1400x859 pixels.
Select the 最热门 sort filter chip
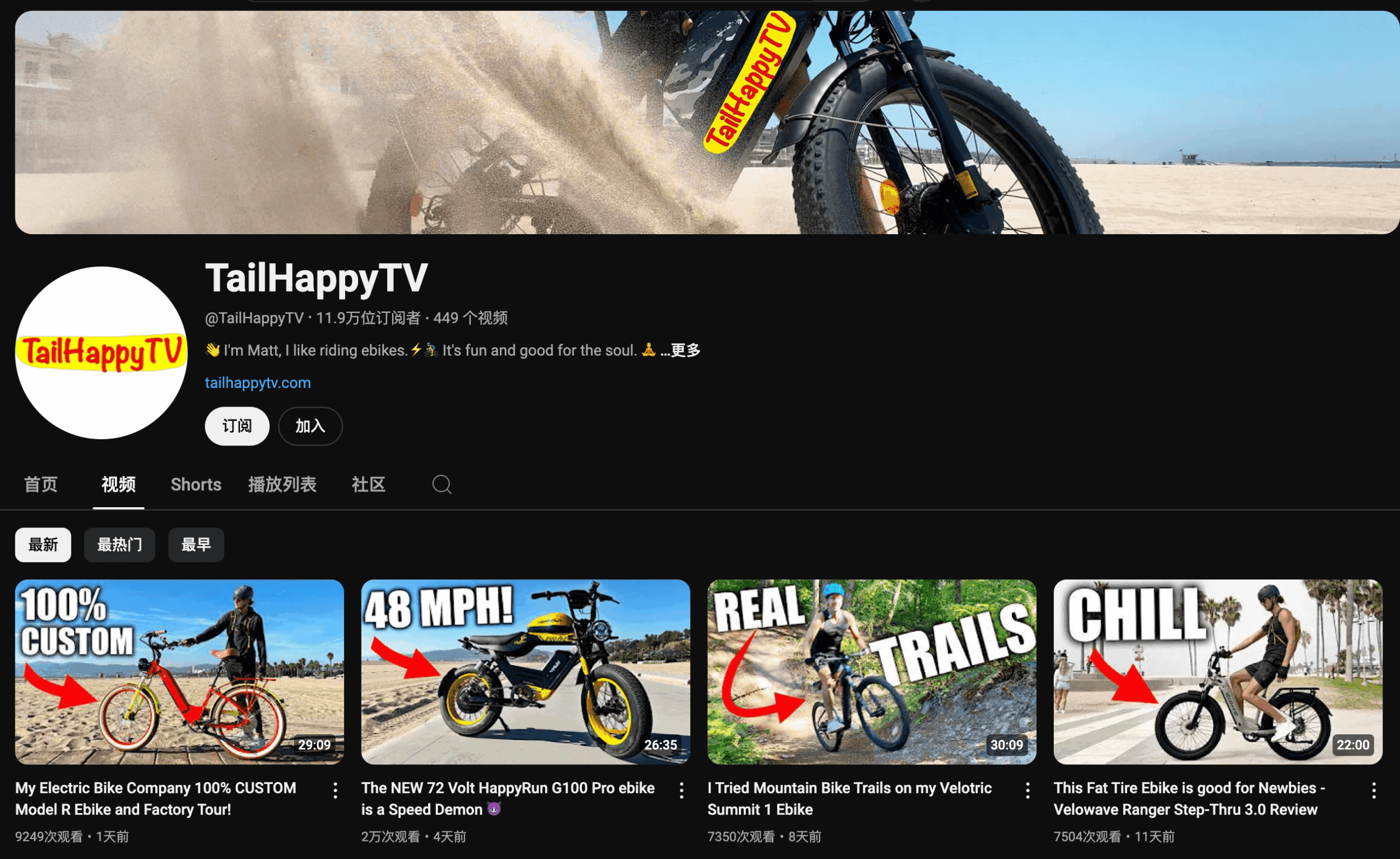[119, 544]
